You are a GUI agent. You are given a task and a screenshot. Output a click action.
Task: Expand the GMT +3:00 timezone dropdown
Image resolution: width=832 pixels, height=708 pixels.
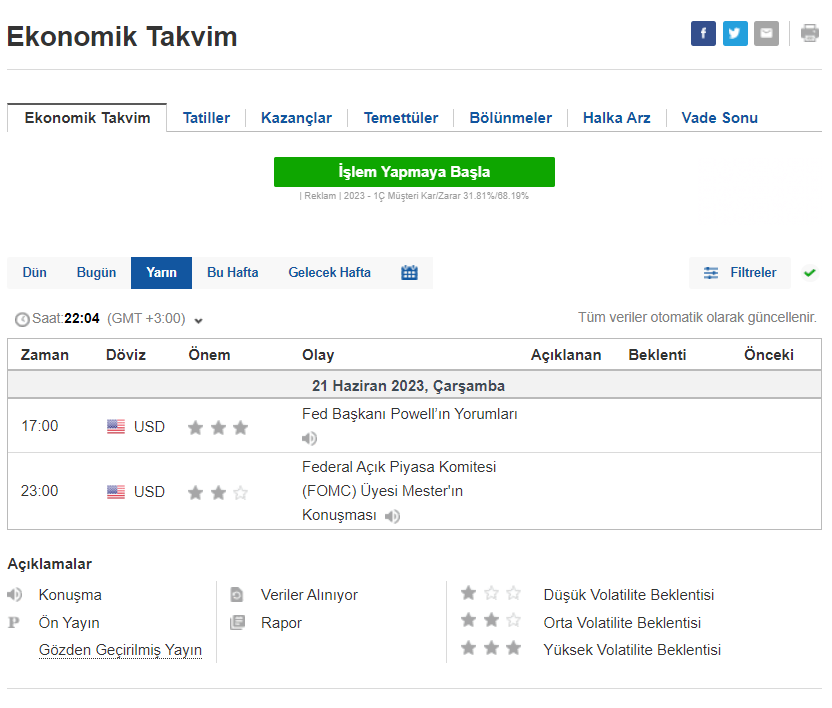click(x=198, y=320)
